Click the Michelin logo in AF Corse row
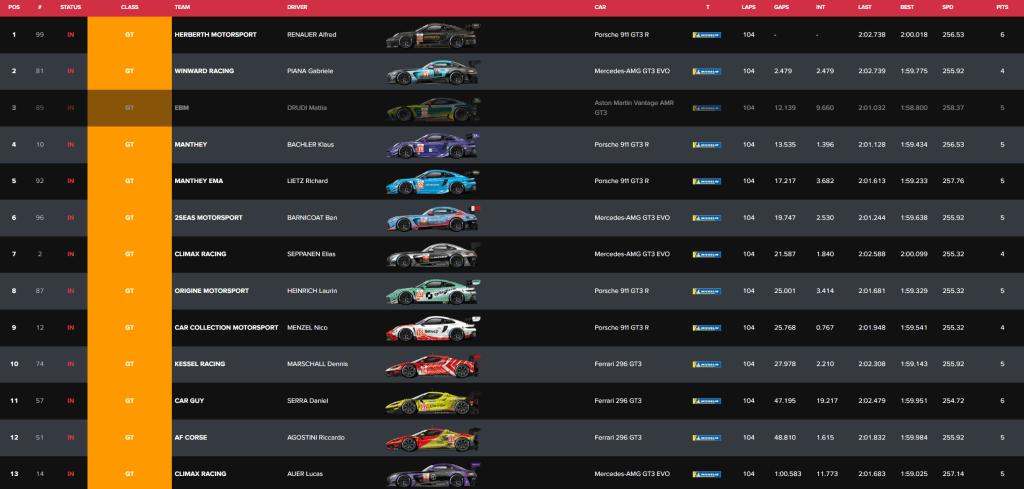 click(707, 437)
